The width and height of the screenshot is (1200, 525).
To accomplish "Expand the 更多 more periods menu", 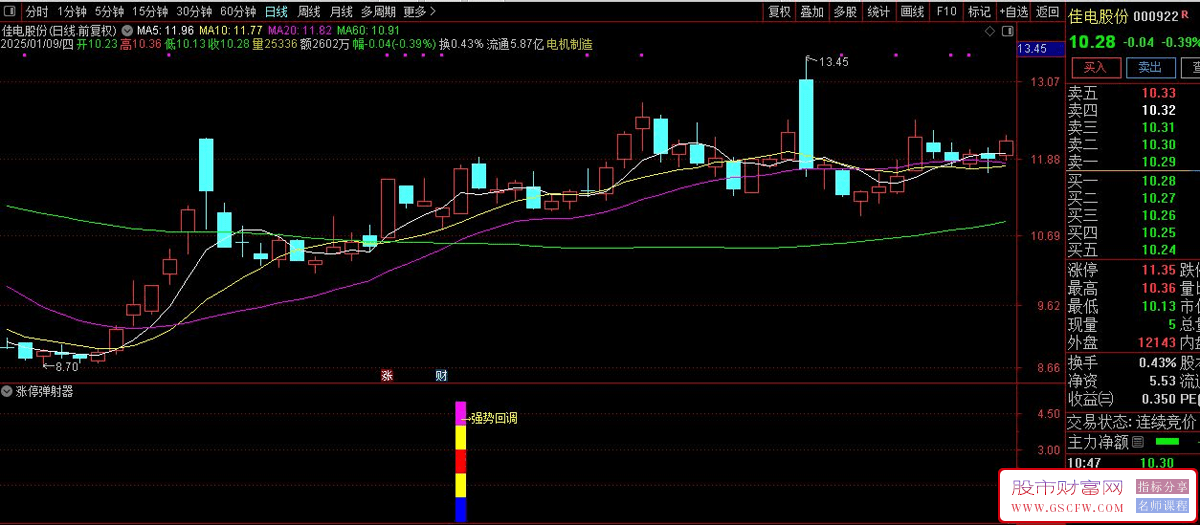I will 420,12.
